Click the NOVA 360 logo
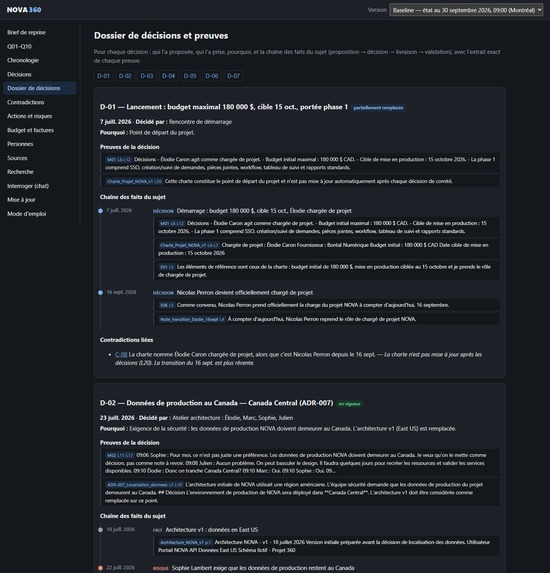This screenshot has width=550, height=573. click(x=24, y=10)
